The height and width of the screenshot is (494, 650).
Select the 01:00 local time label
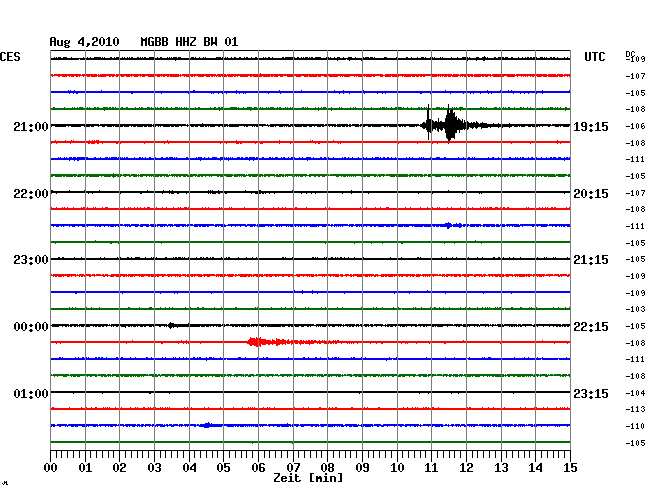pos(31,393)
